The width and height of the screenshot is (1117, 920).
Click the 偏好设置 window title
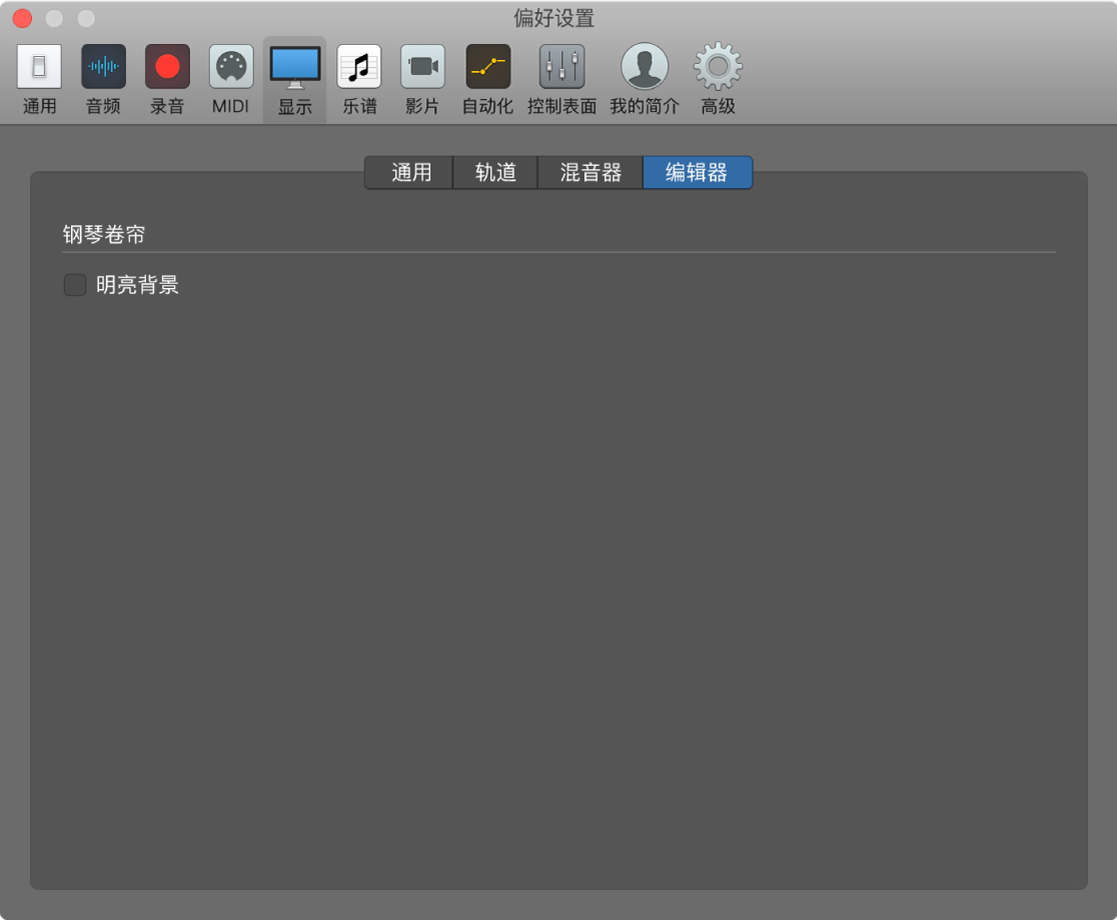(554, 18)
